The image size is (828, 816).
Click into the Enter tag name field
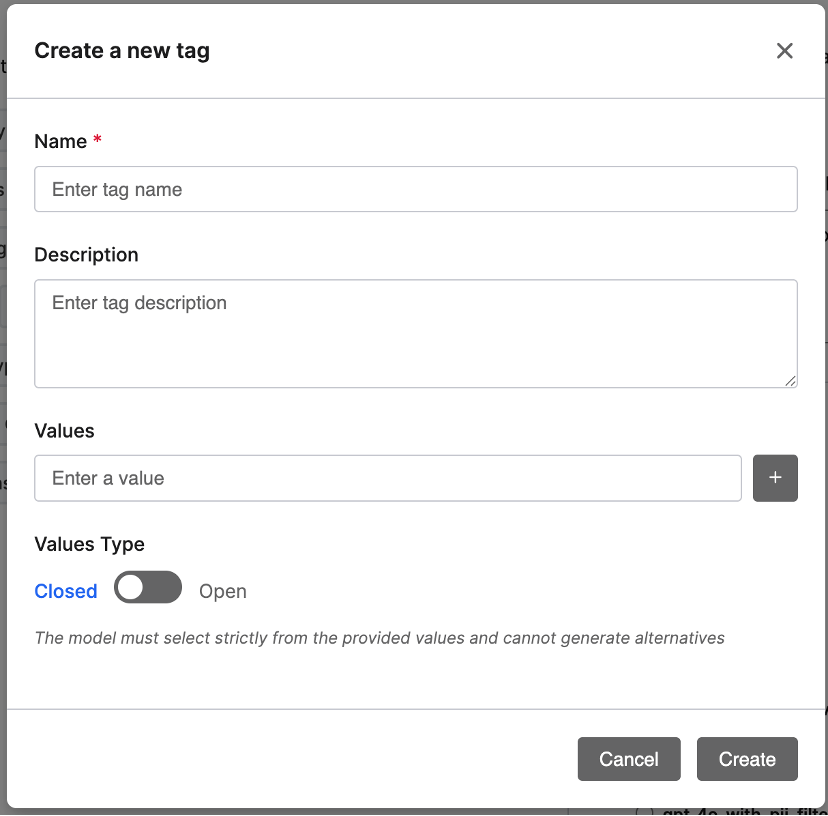416,189
